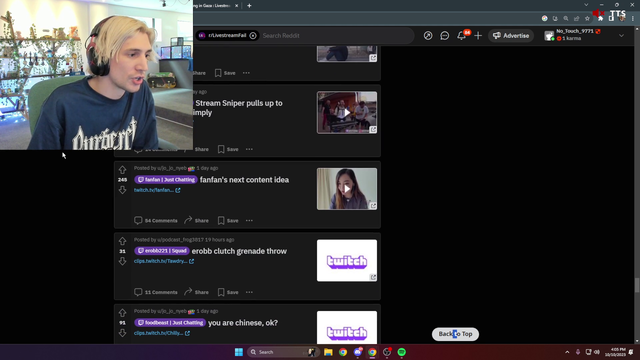Screen dimensions: 640x360
Task: Open the post titled you are chinese, ok?
Action: click(x=243, y=323)
